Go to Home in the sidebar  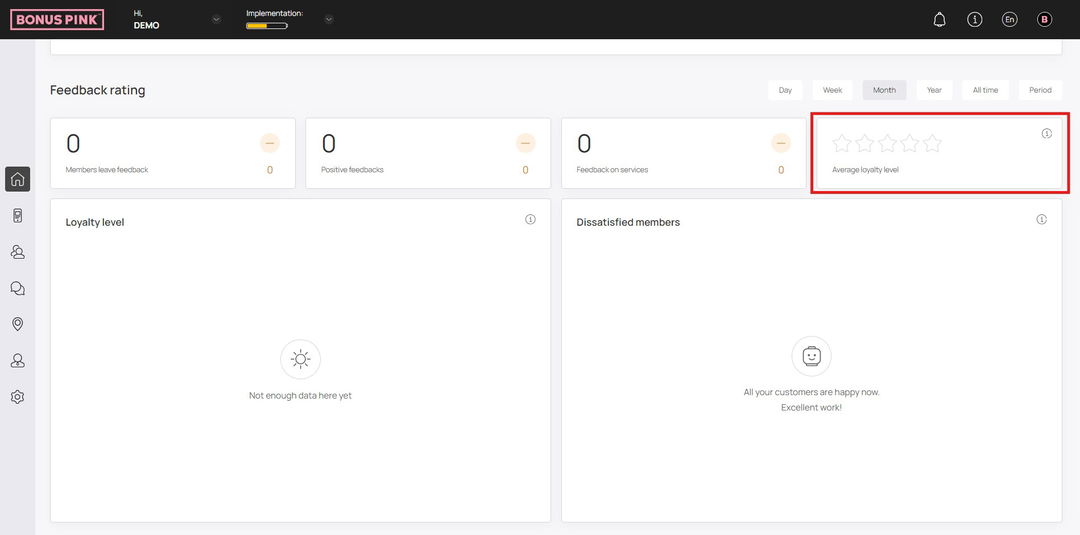18,179
